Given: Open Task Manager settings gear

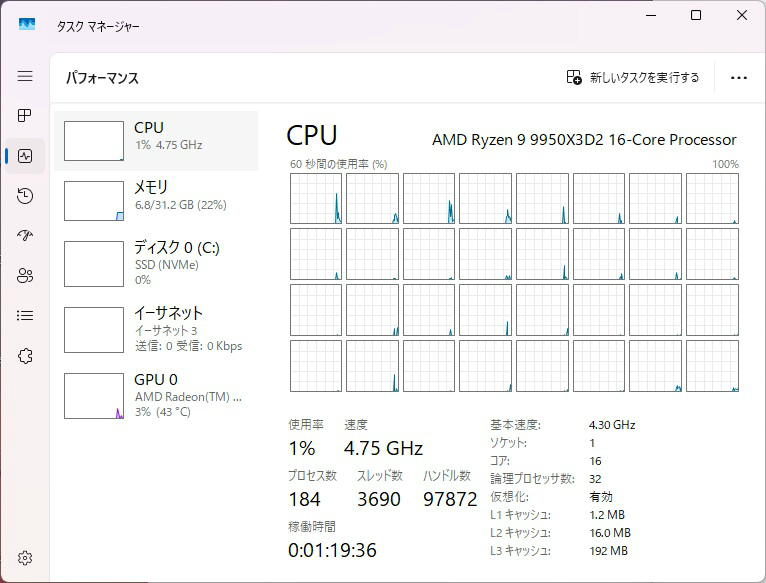Looking at the screenshot, I should click(x=25, y=558).
